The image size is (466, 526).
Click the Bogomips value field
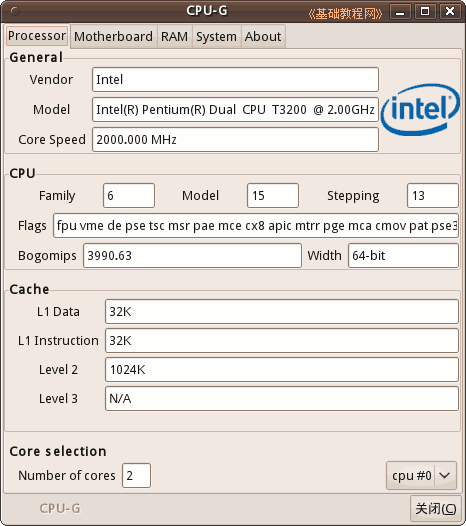(x=192, y=256)
